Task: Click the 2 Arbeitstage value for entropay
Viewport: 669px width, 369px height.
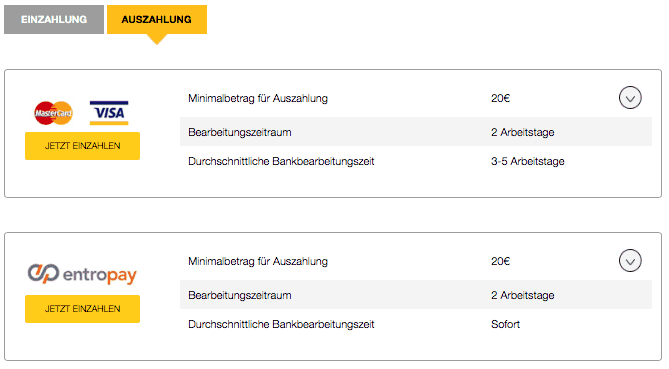Action: click(523, 295)
